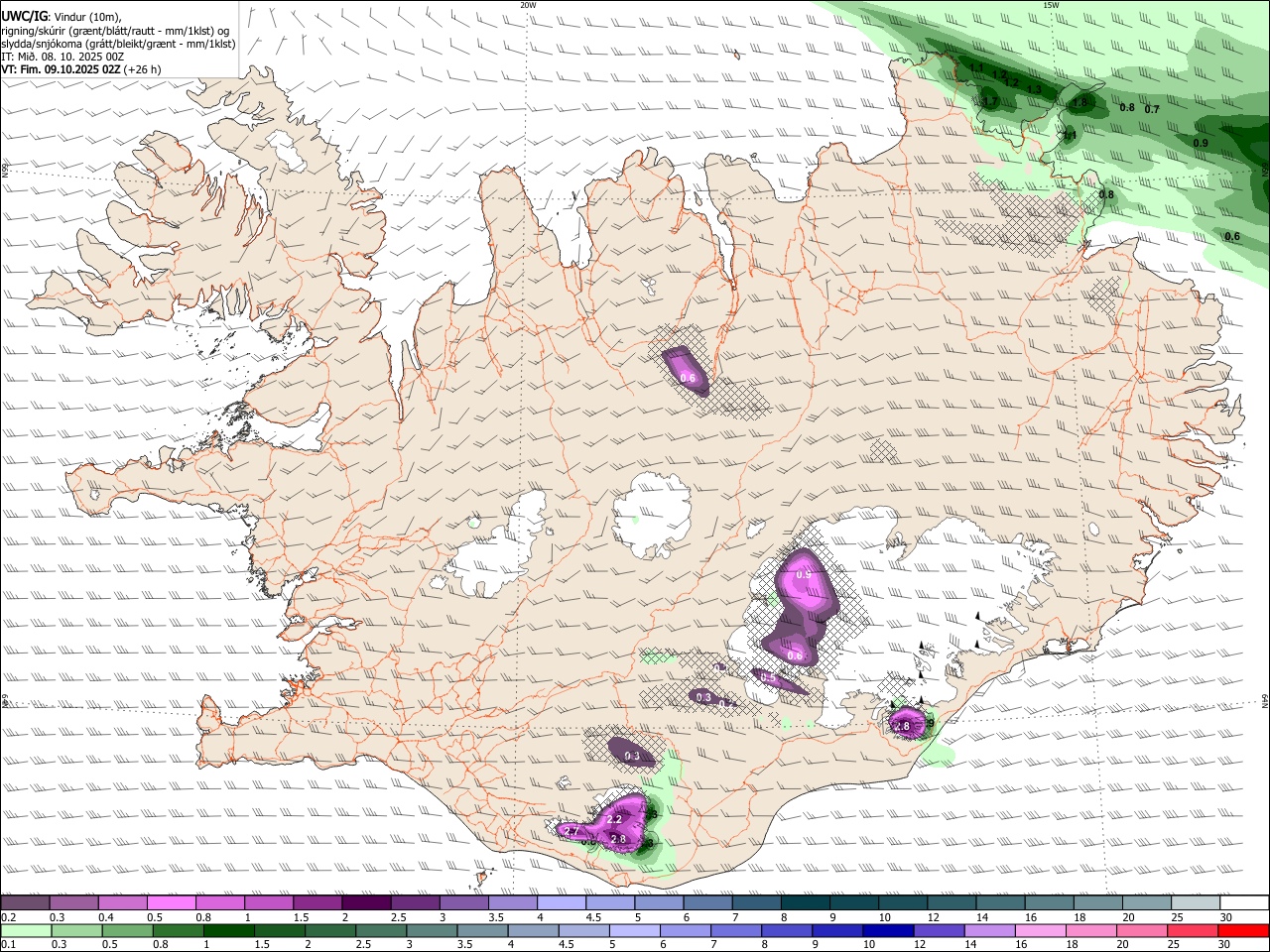
Task: Click the 'UWC/IG' title text
Action: tap(25, 16)
